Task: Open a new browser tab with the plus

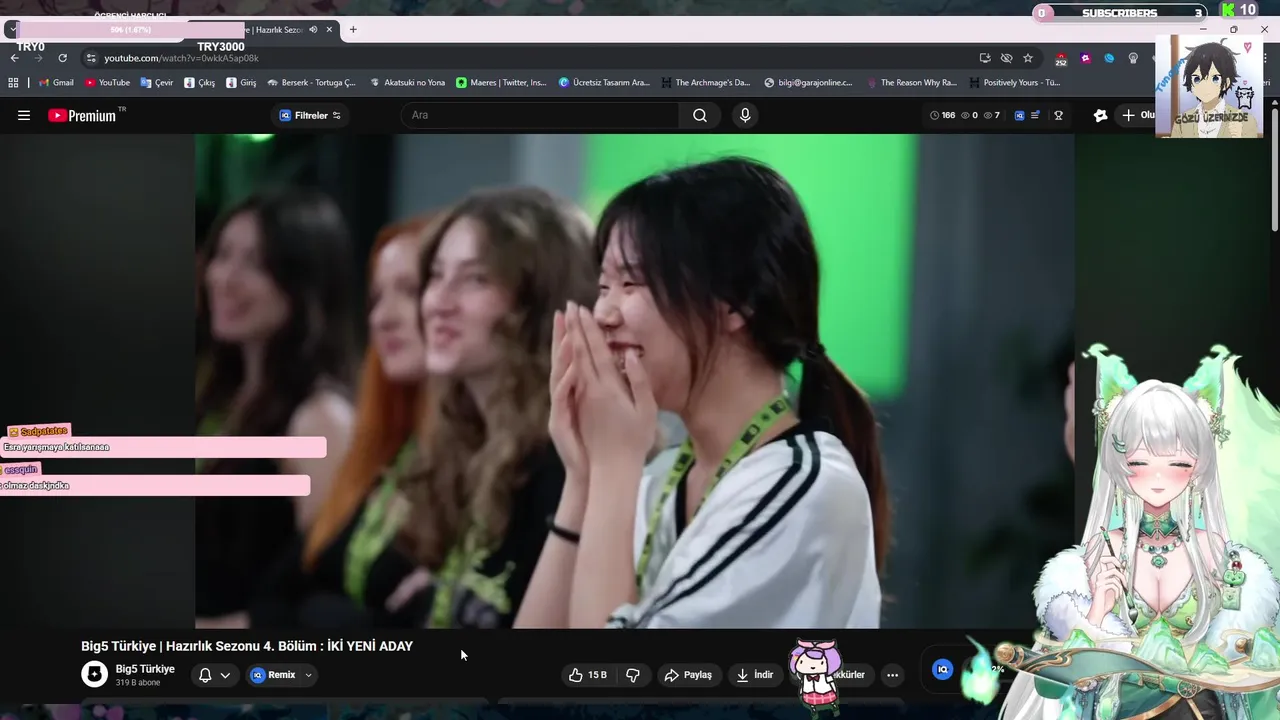Action: click(352, 29)
